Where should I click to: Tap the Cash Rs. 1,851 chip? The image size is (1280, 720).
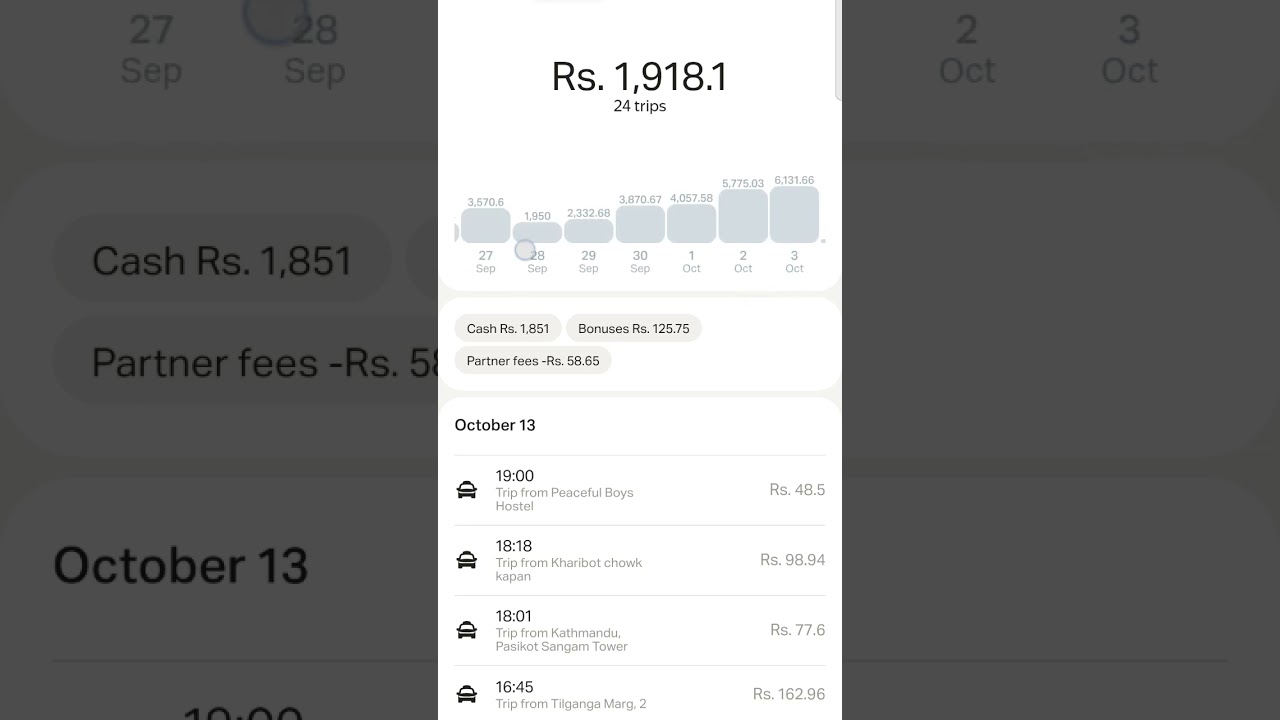coord(508,328)
